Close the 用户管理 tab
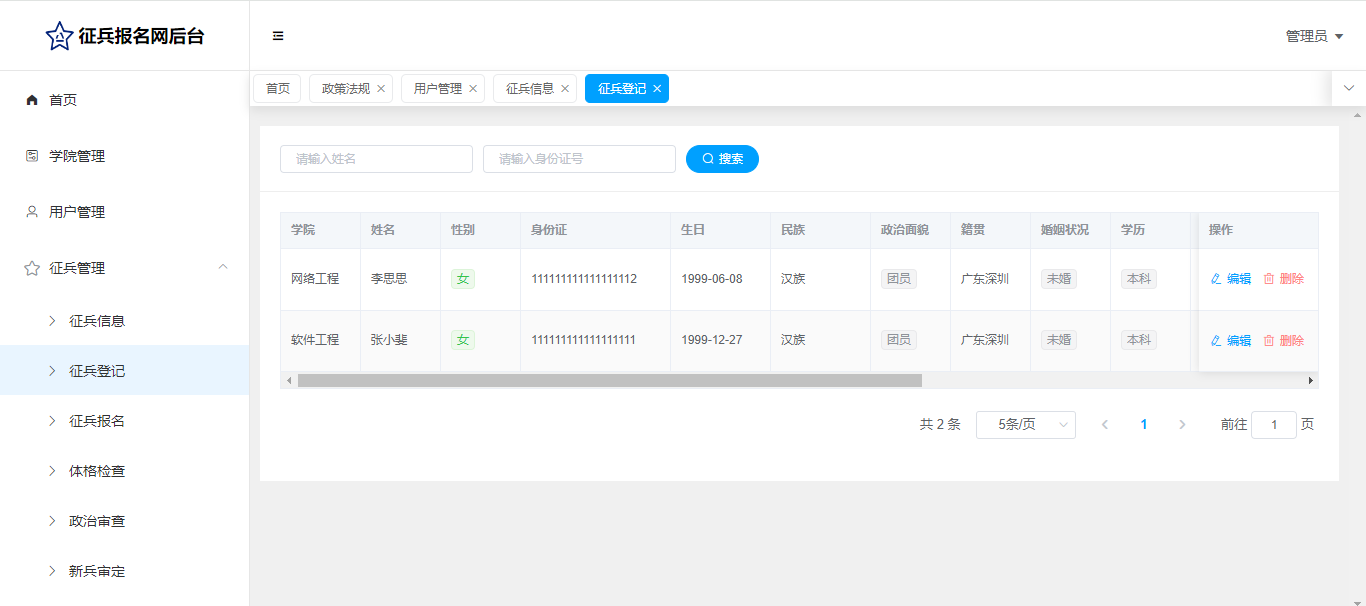 tap(473, 89)
